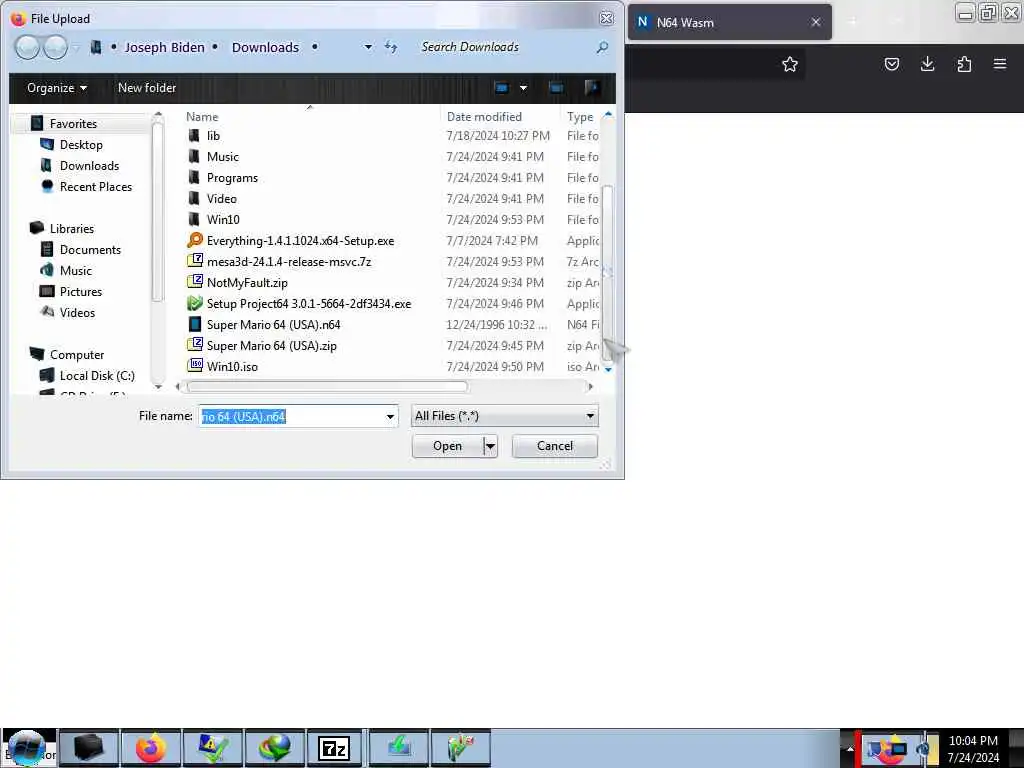This screenshot has width=1024, height=768.
Task: Open the Programs folder
Action: [232, 178]
